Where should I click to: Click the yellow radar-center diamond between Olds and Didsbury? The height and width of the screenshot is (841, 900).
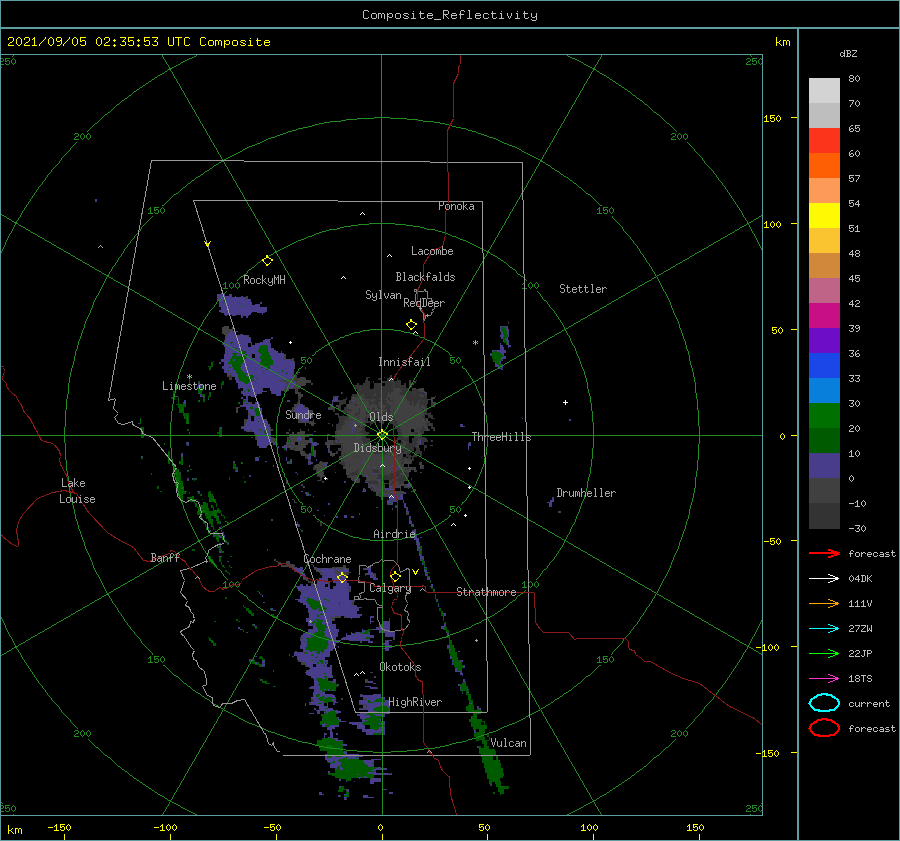(x=382, y=435)
